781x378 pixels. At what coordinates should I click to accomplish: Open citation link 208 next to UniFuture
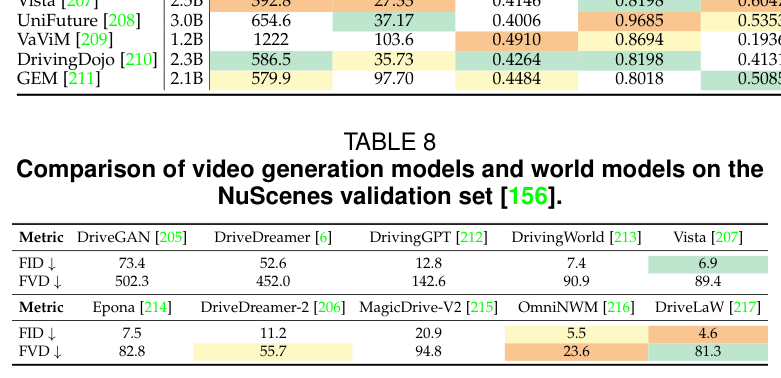[122, 21]
